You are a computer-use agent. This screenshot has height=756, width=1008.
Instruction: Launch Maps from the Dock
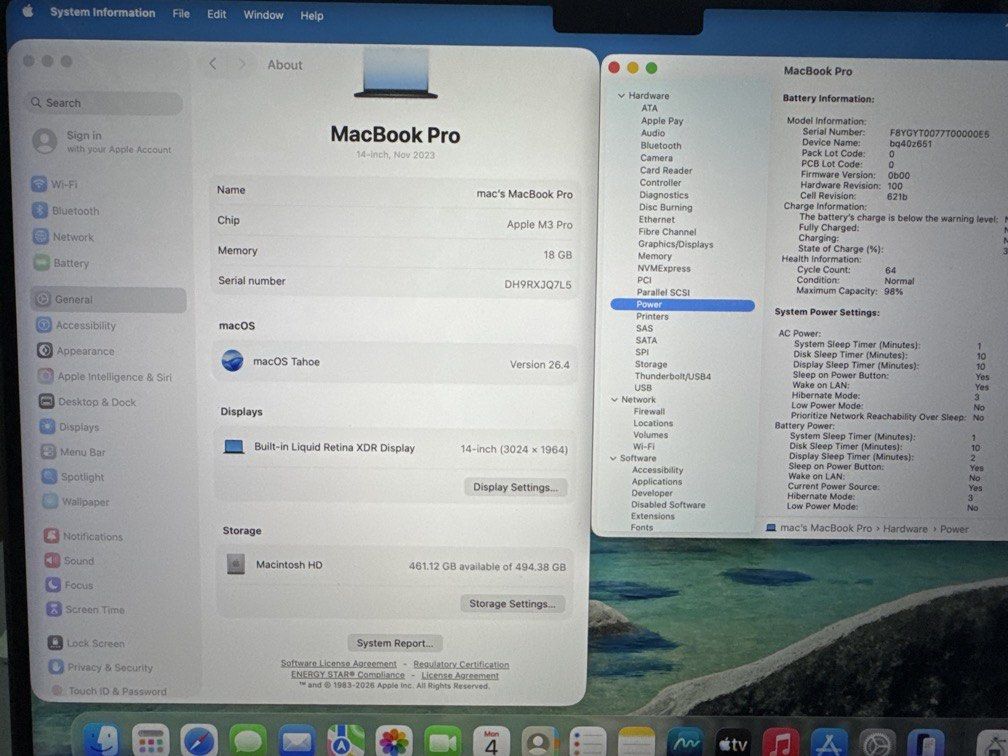tap(345, 742)
